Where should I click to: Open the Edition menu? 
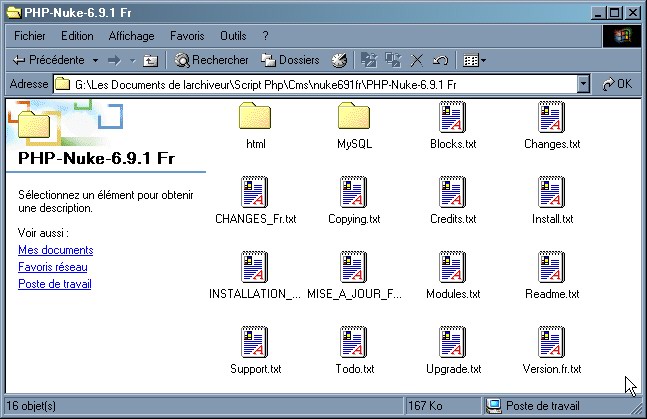point(77,36)
